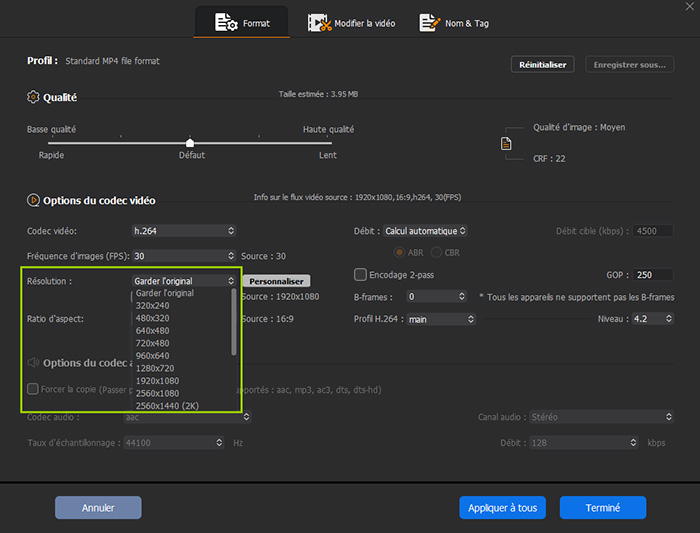The height and width of the screenshot is (533, 700).
Task: Click the Source : 30 text
Action: click(263, 256)
